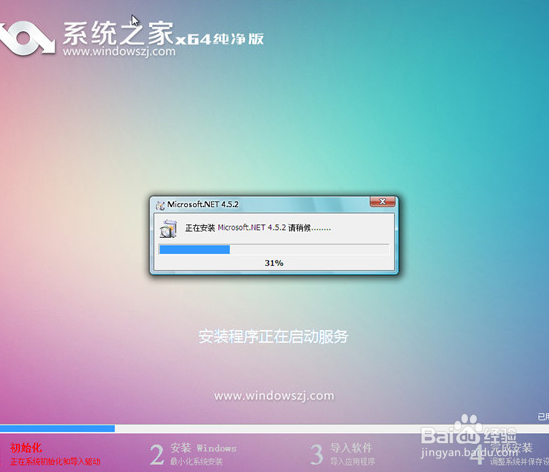Click the .NET install progress bar
This screenshot has height=472, width=549.
point(274,249)
